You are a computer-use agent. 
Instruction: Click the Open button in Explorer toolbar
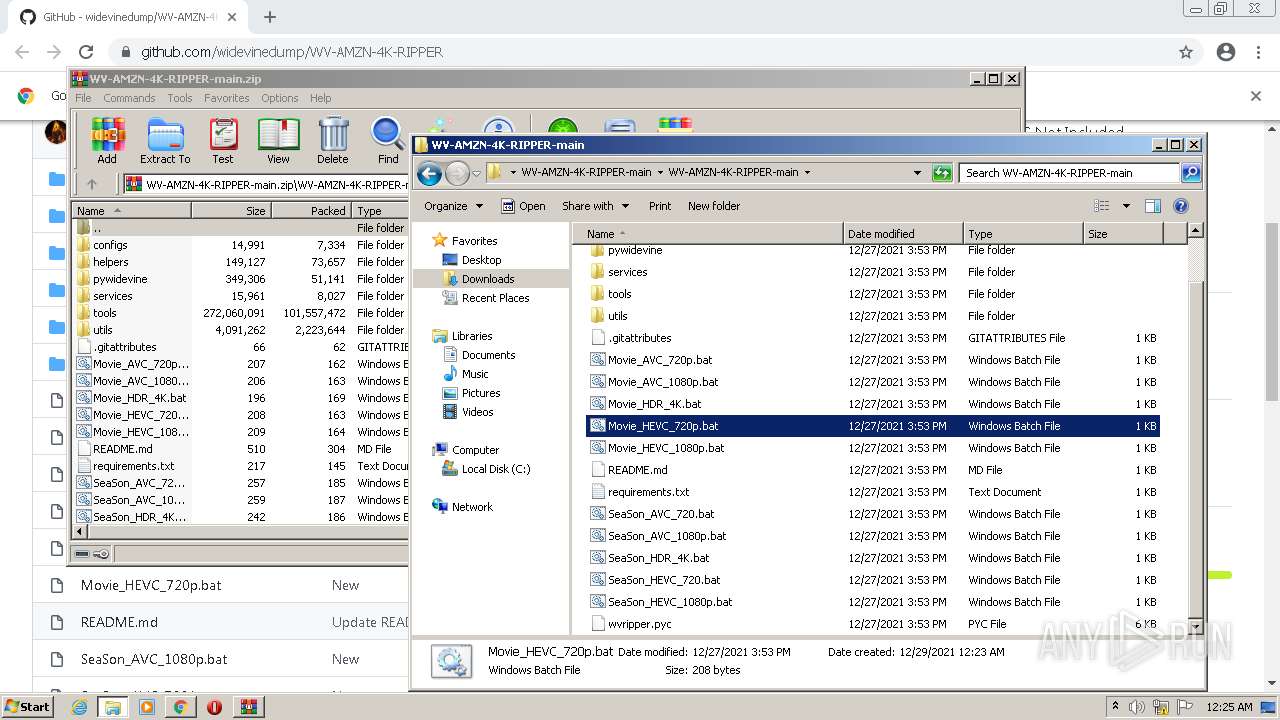coord(523,206)
